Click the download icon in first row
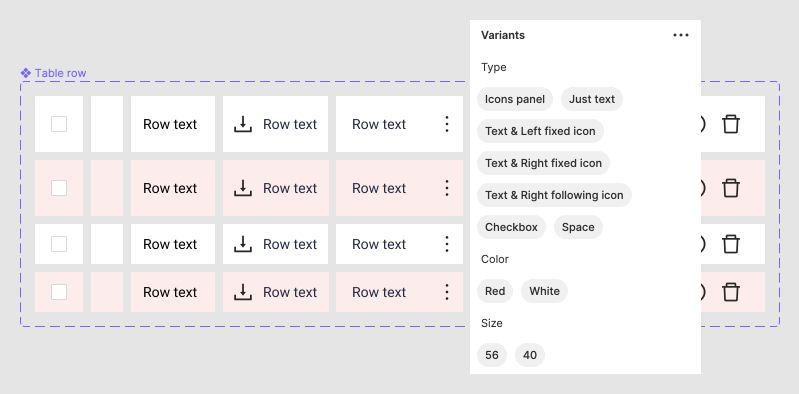 (243, 124)
